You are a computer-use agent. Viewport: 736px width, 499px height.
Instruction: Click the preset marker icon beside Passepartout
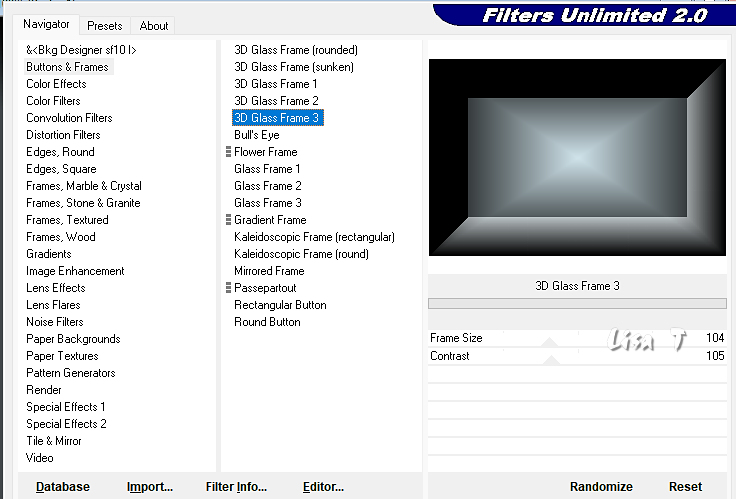(x=229, y=288)
